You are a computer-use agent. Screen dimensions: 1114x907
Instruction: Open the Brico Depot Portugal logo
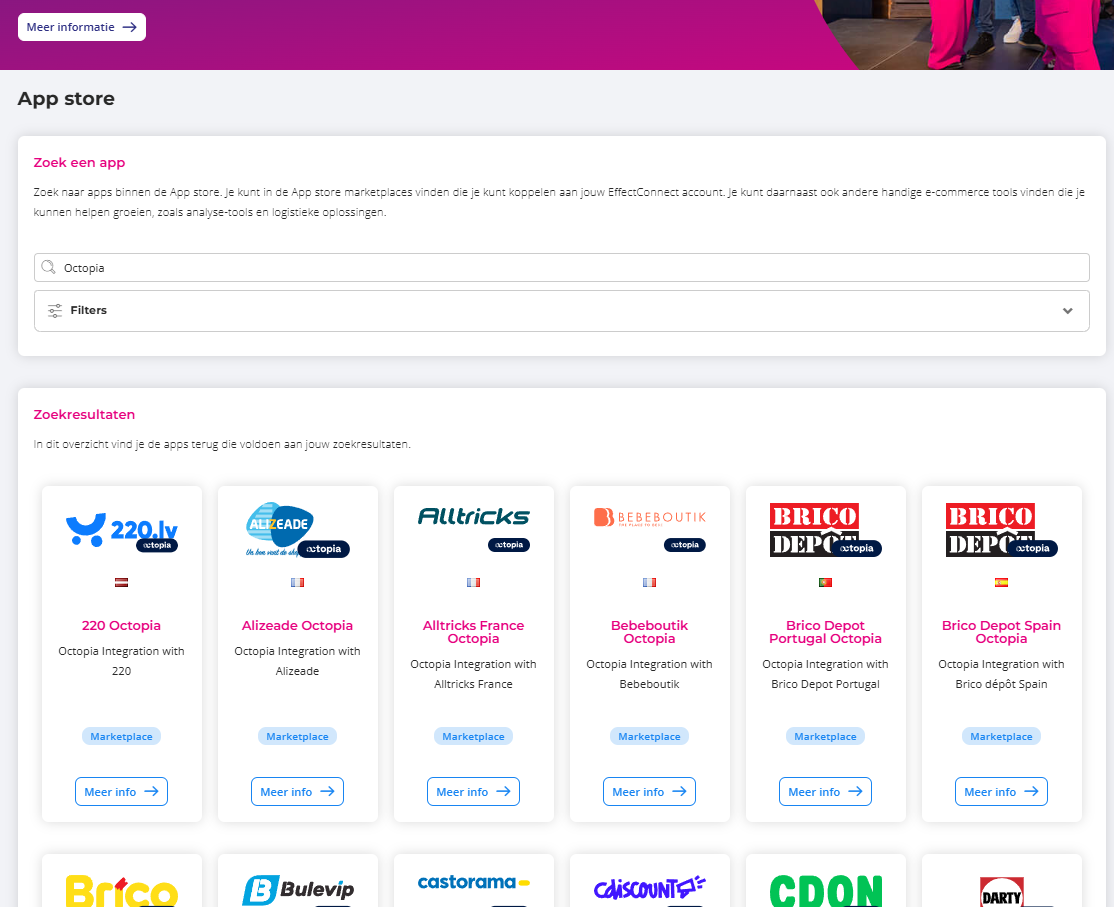tap(826, 530)
